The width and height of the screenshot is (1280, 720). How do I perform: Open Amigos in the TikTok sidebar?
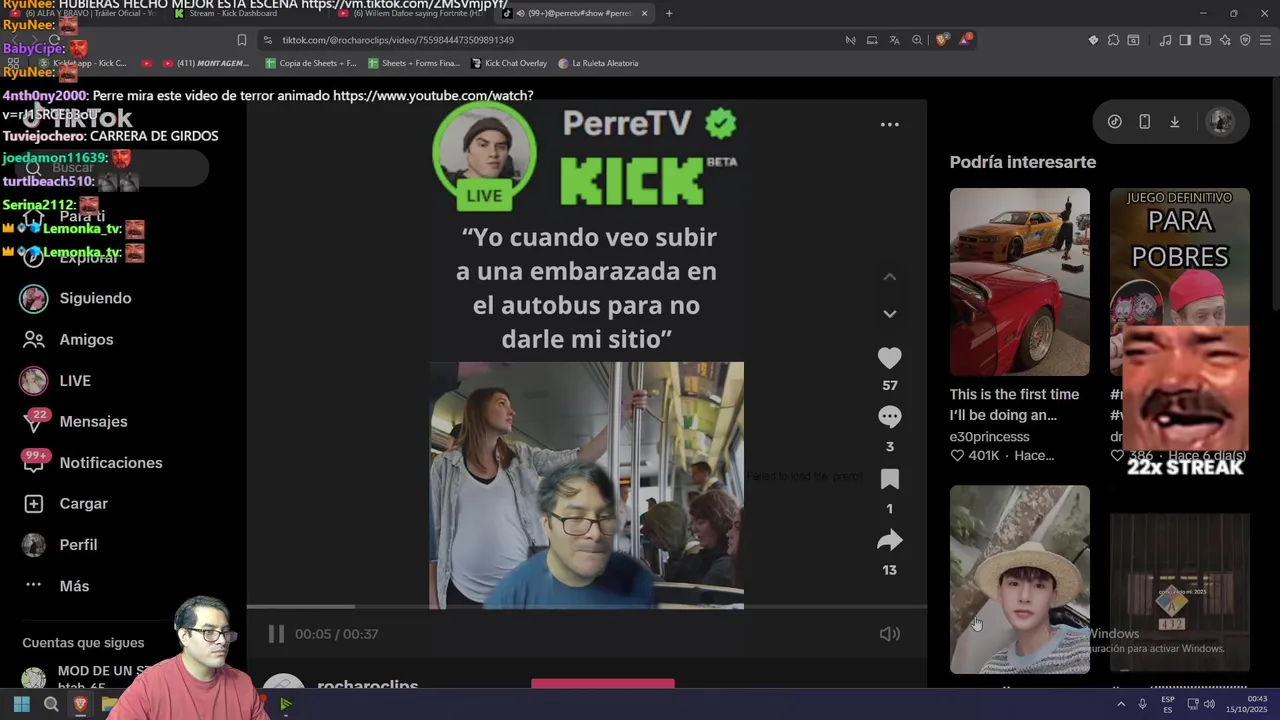tap(86, 340)
